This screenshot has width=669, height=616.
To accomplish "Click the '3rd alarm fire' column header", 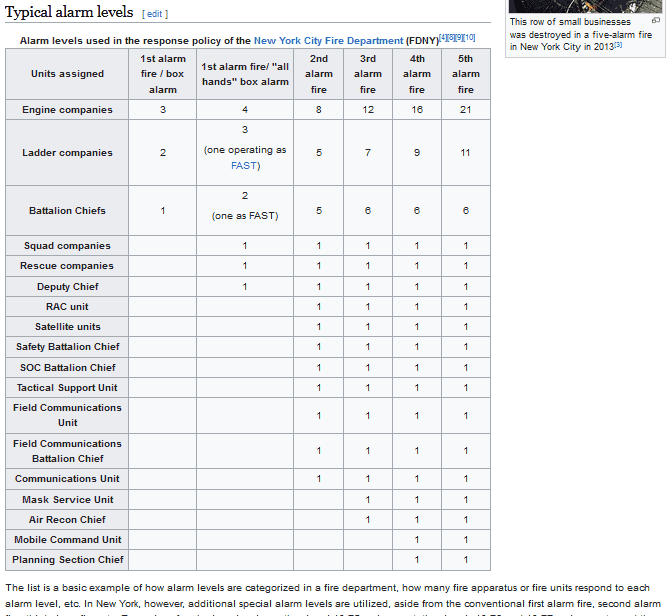I will (x=368, y=74).
